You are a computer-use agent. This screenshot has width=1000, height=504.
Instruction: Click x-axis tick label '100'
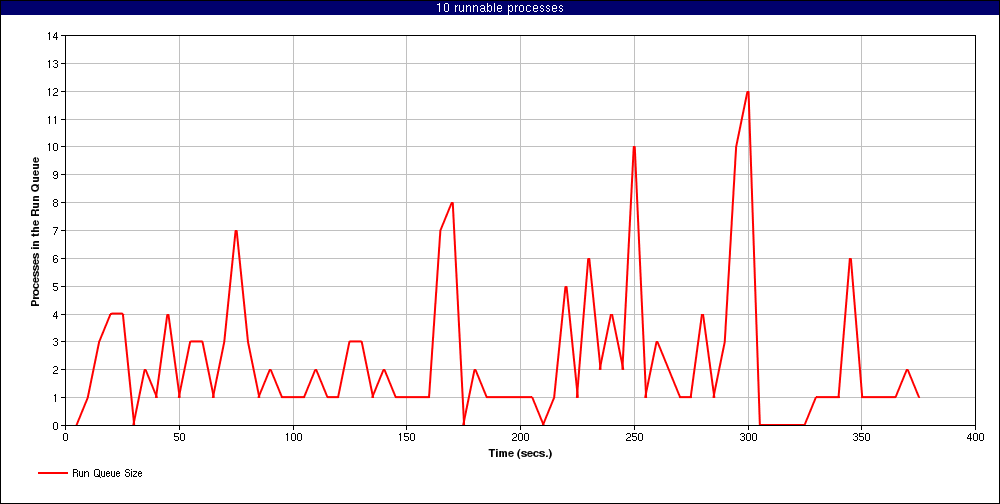293,438
